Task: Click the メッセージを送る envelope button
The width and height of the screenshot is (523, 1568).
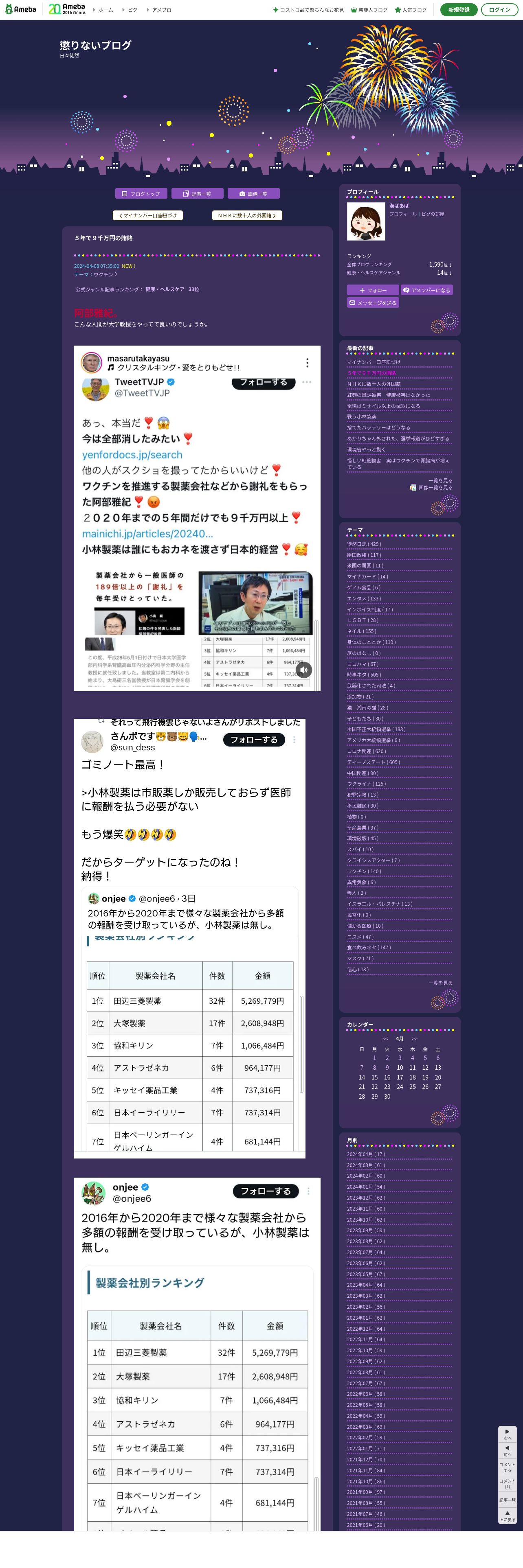Action: pyautogui.click(x=373, y=302)
